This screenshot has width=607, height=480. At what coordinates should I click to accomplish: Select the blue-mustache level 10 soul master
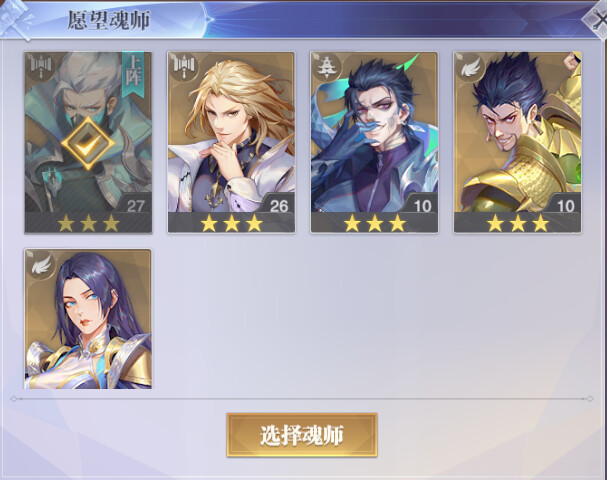[x=374, y=142]
